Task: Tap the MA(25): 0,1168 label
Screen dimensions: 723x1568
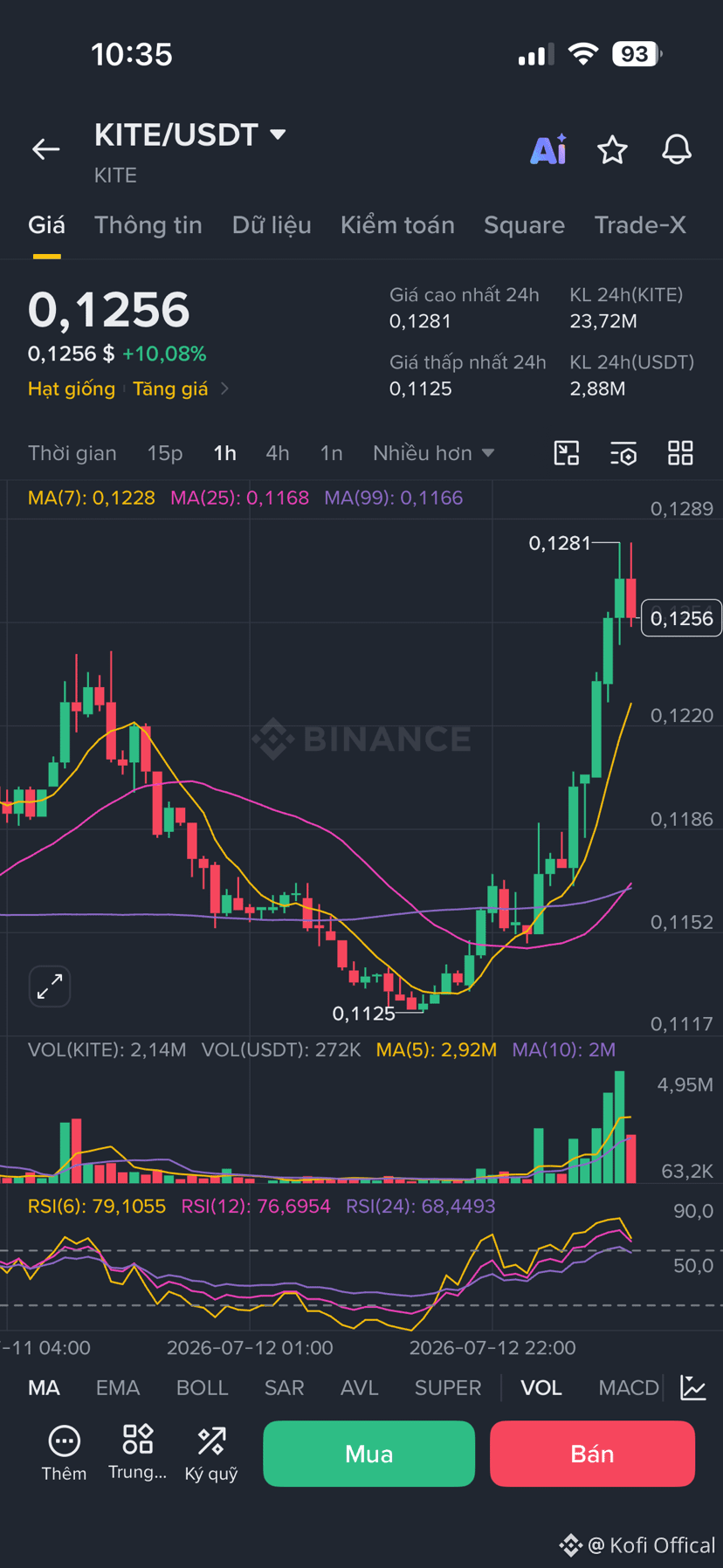Action: [239, 498]
